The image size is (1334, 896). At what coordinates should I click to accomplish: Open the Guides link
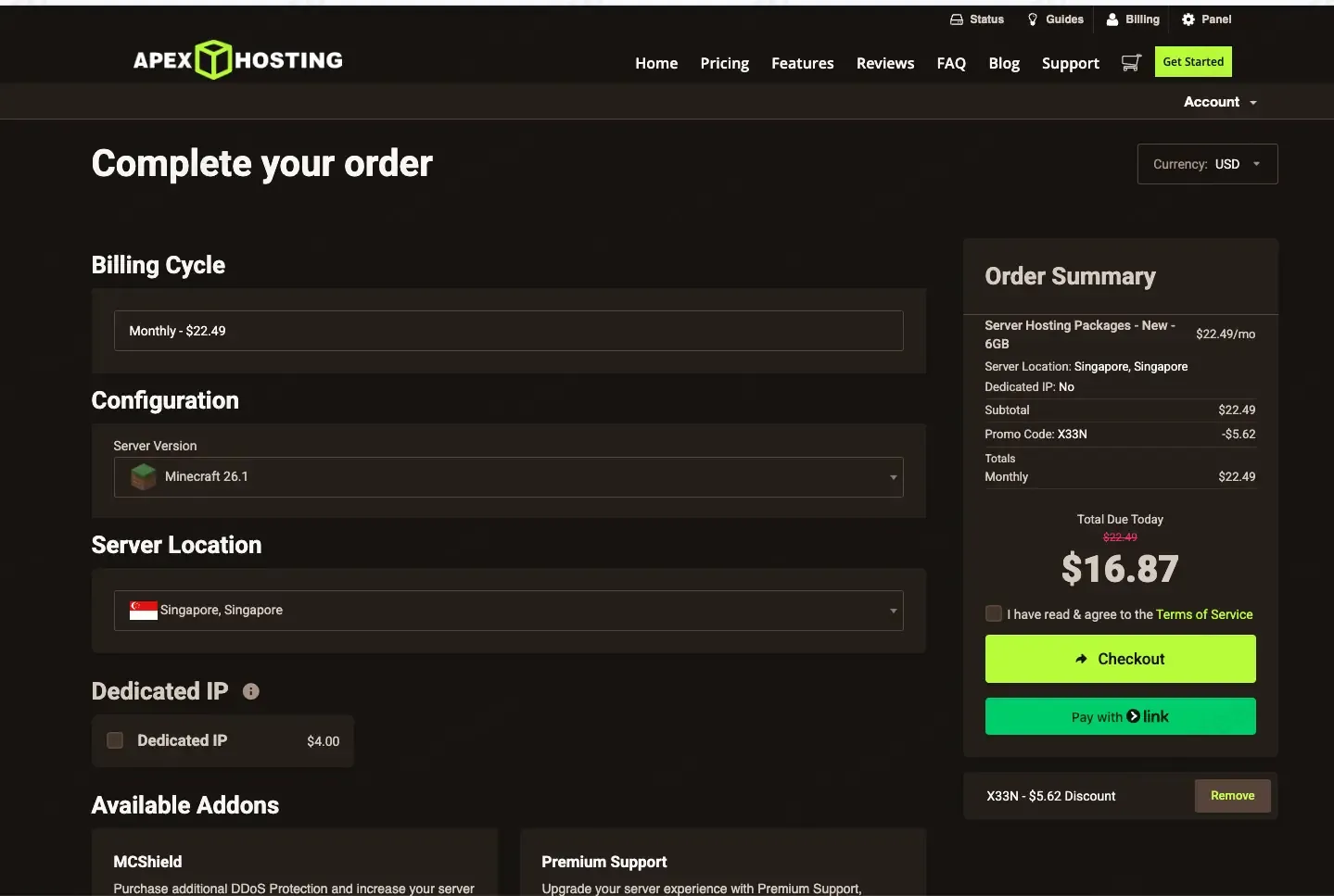point(1064,19)
